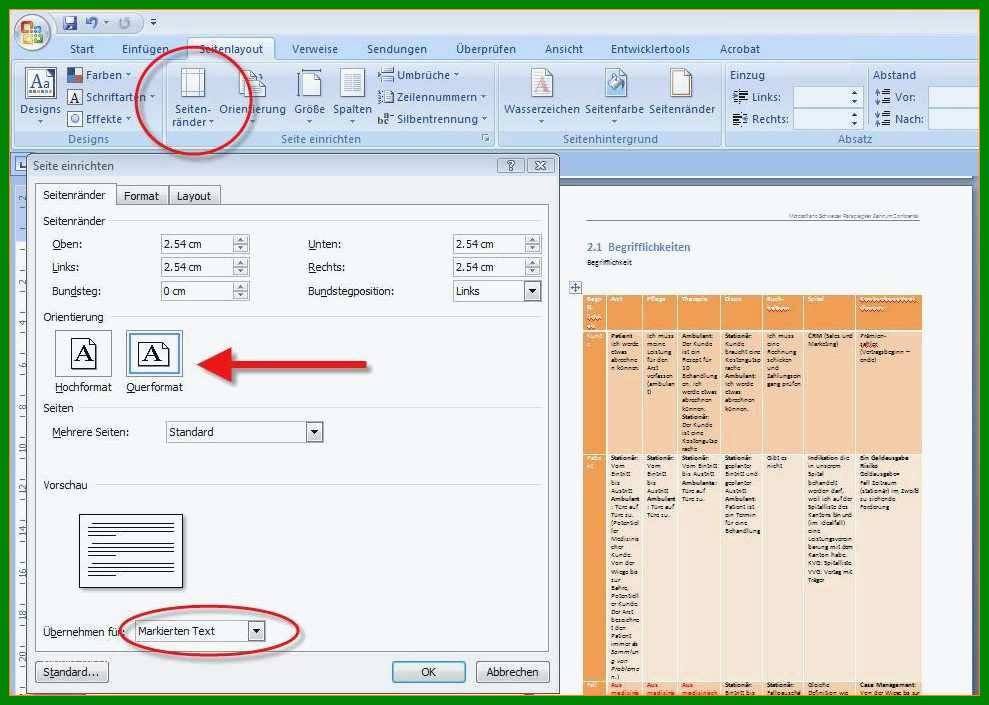Switch to the Start ribbon tab

tap(82, 49)
